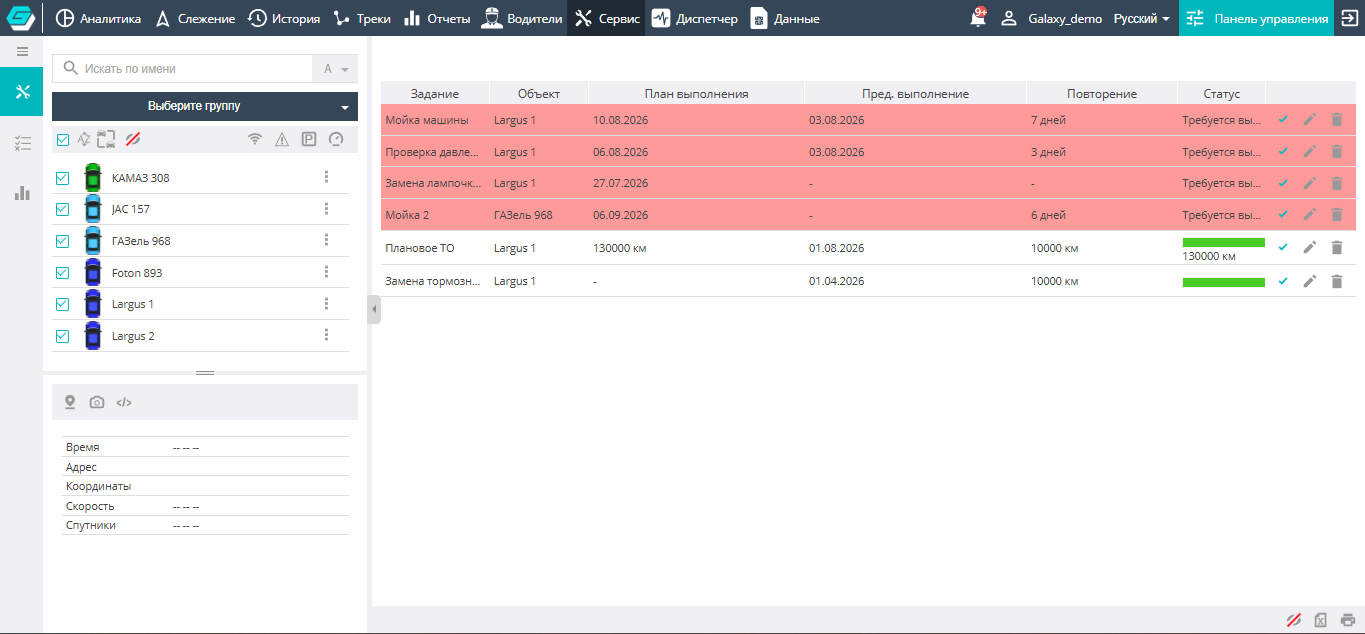1365x634 pixels.
Task: Open the A sort dropdown beside search
Action: tap(335, 69)
